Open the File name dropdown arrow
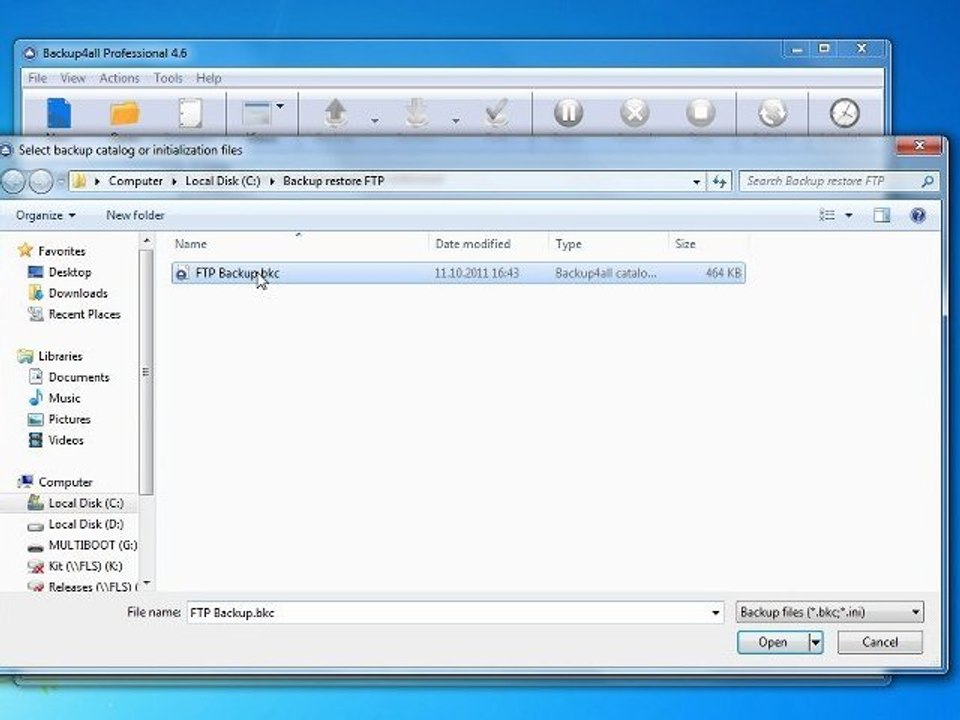The image size is (960, 720). [715, 613]
